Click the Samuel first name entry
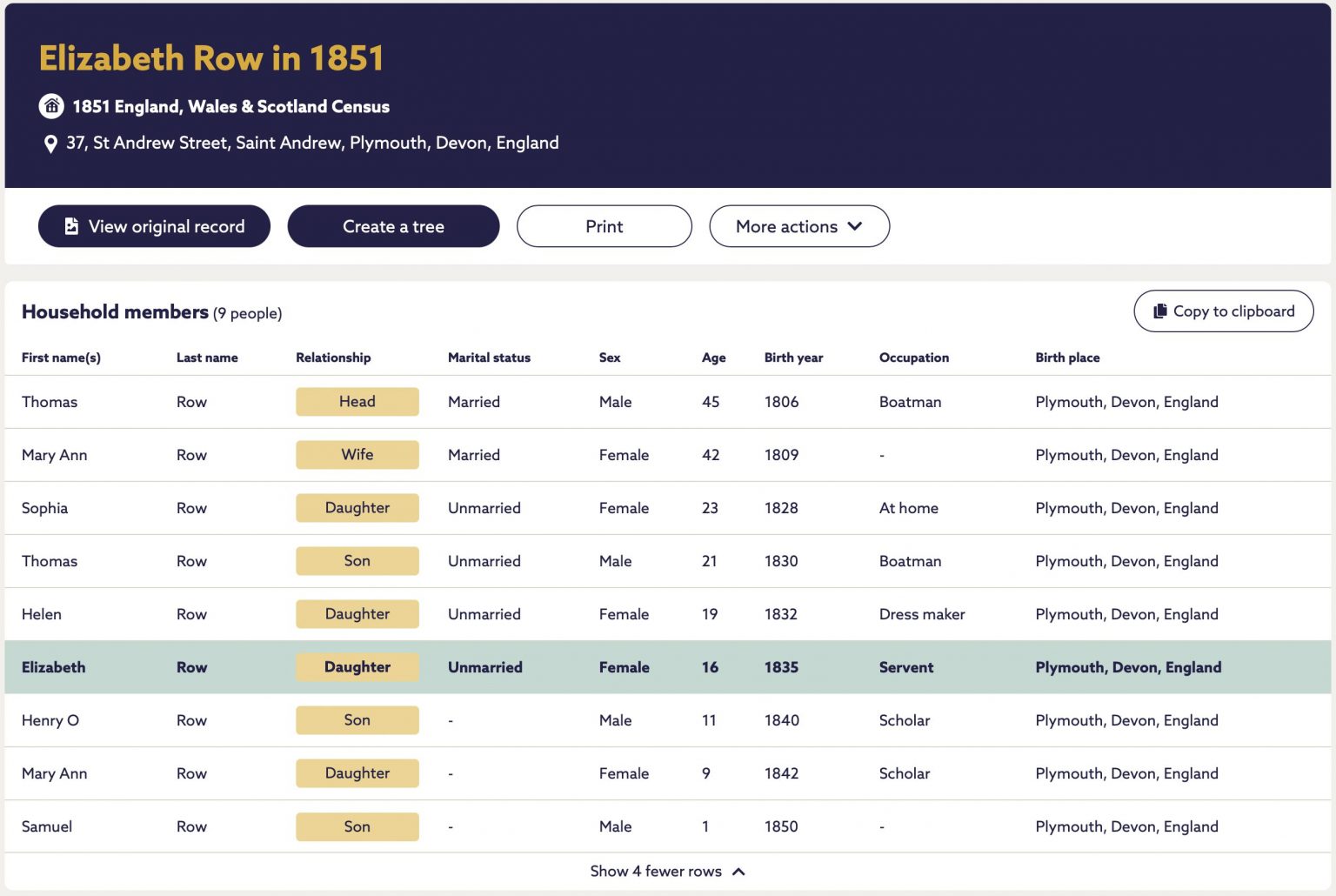 coord(47,826)
